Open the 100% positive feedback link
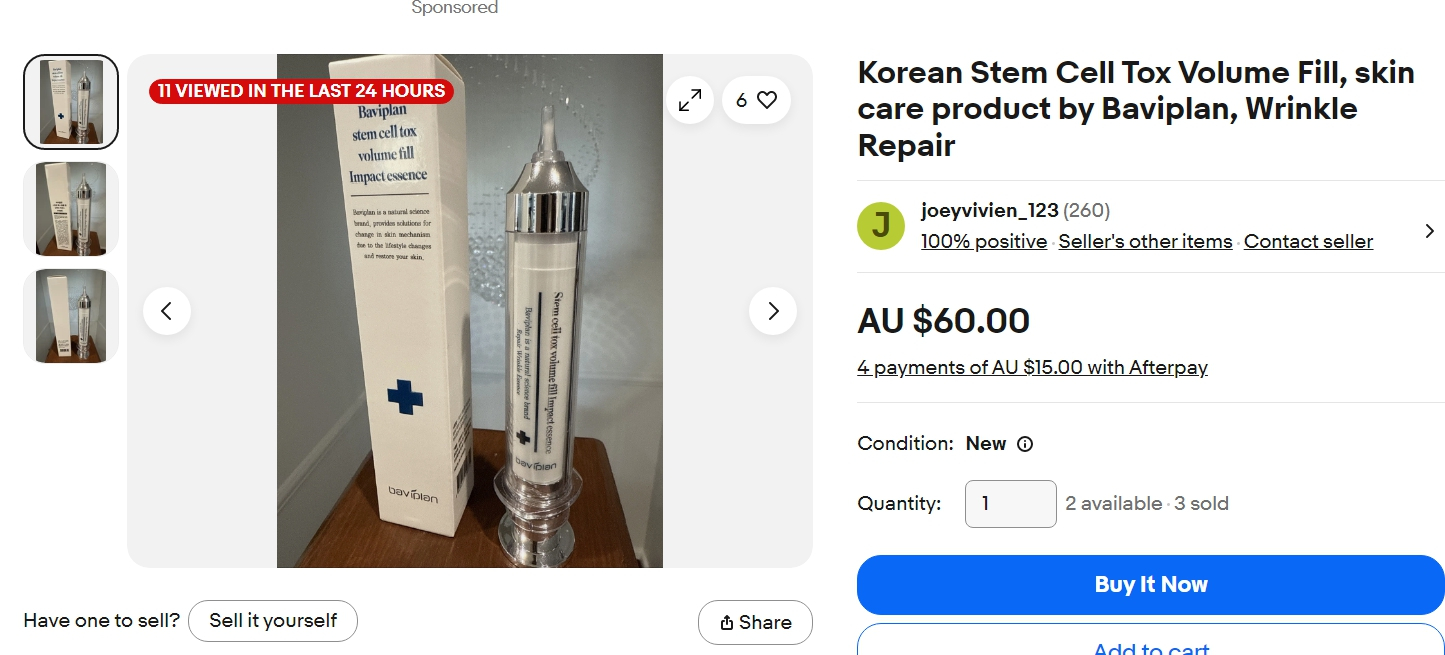1445x655 pixels. point(984,241)
